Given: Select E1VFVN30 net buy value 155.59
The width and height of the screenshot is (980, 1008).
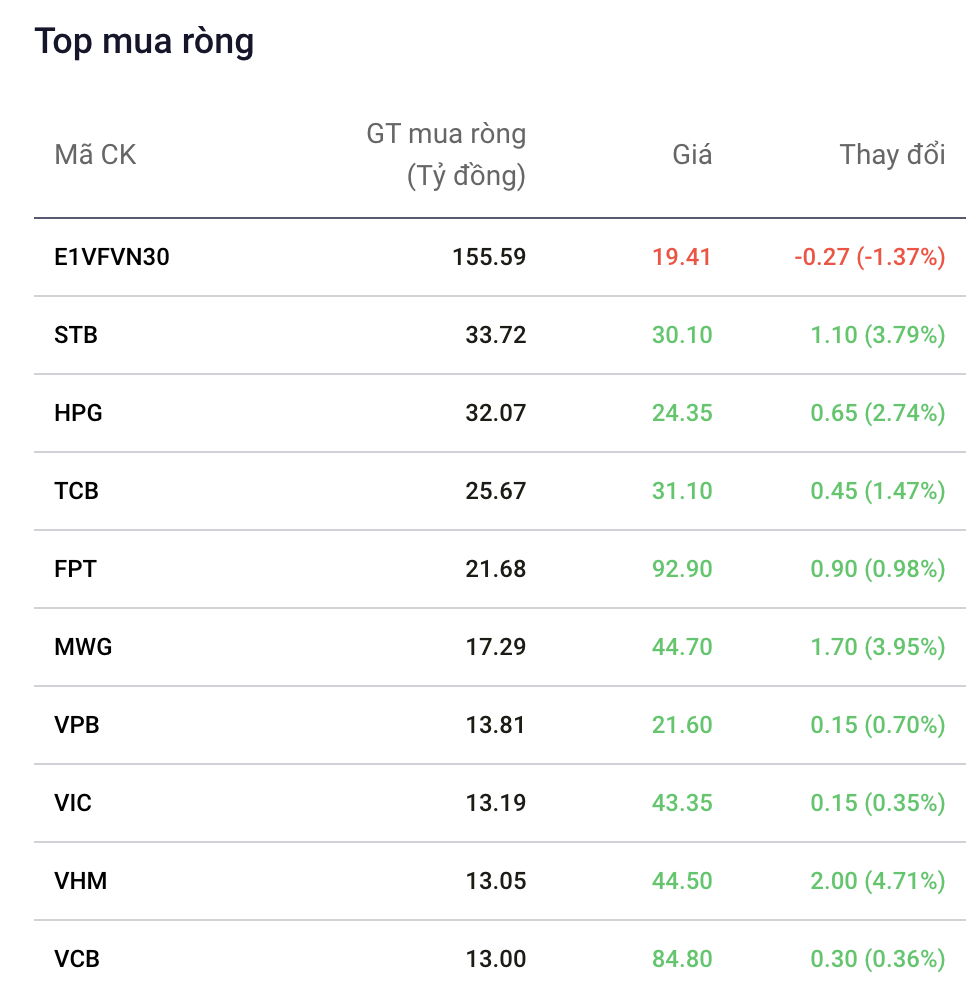Looking at the screenshot, I should (x=489, y=257).
